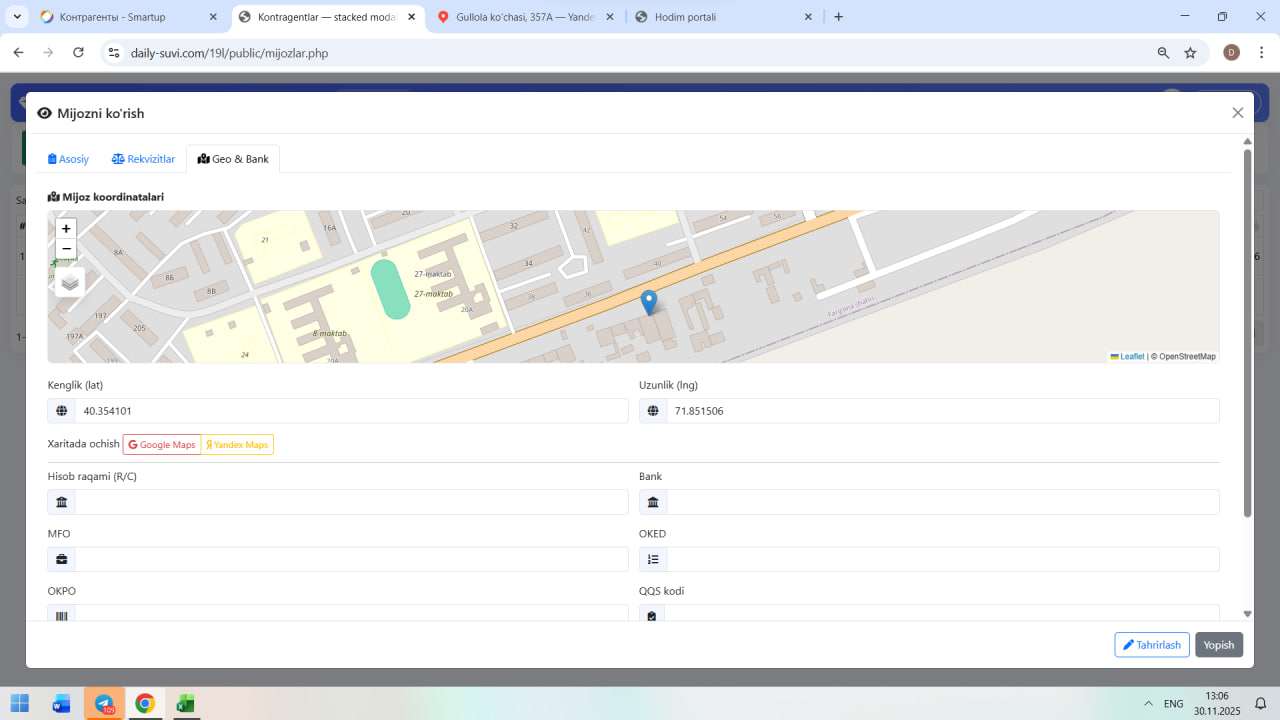Zoom out on the map
The height and width of the screenshot is (720, 1280).
point(66,249)
